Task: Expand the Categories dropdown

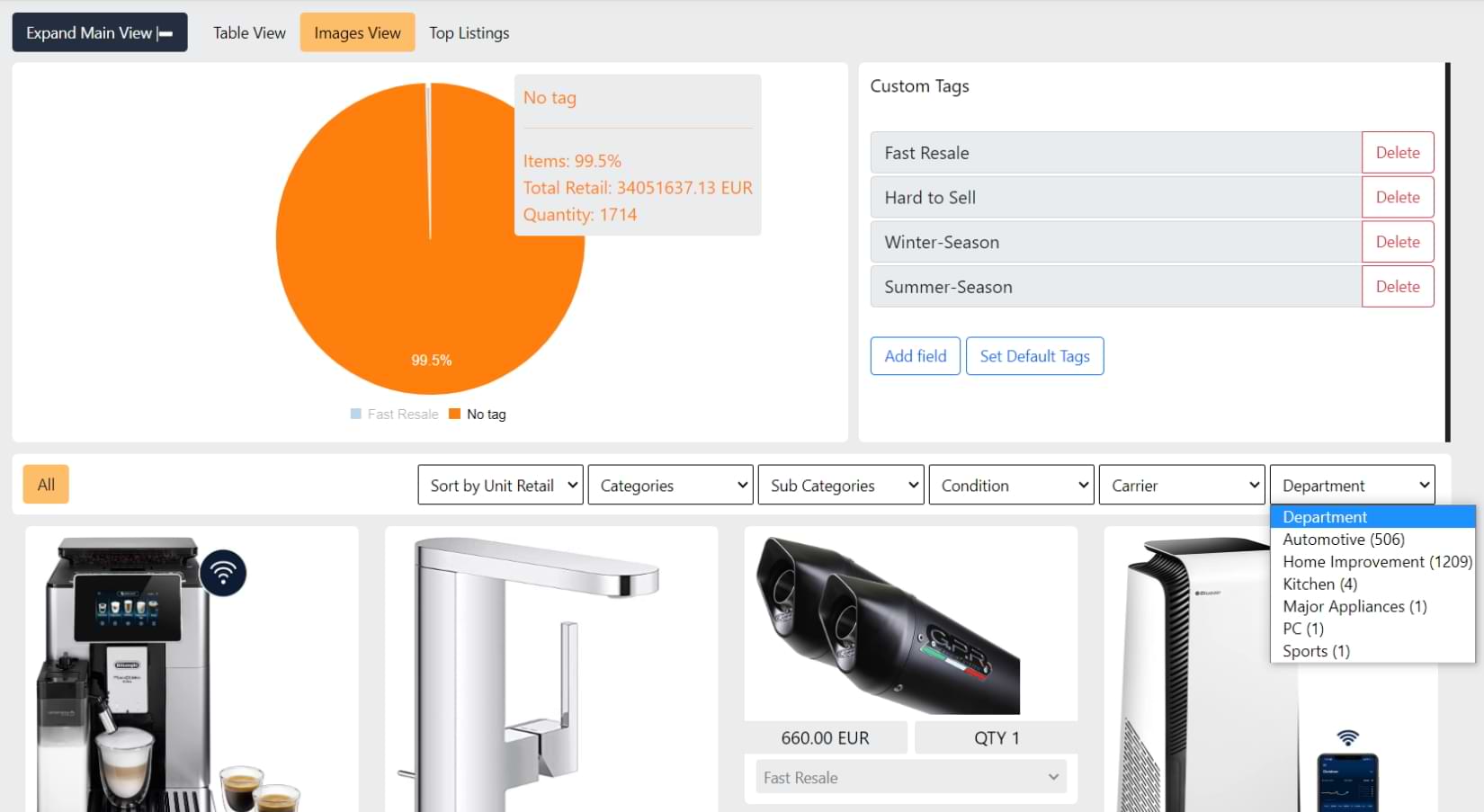Action: coord(670,485)
